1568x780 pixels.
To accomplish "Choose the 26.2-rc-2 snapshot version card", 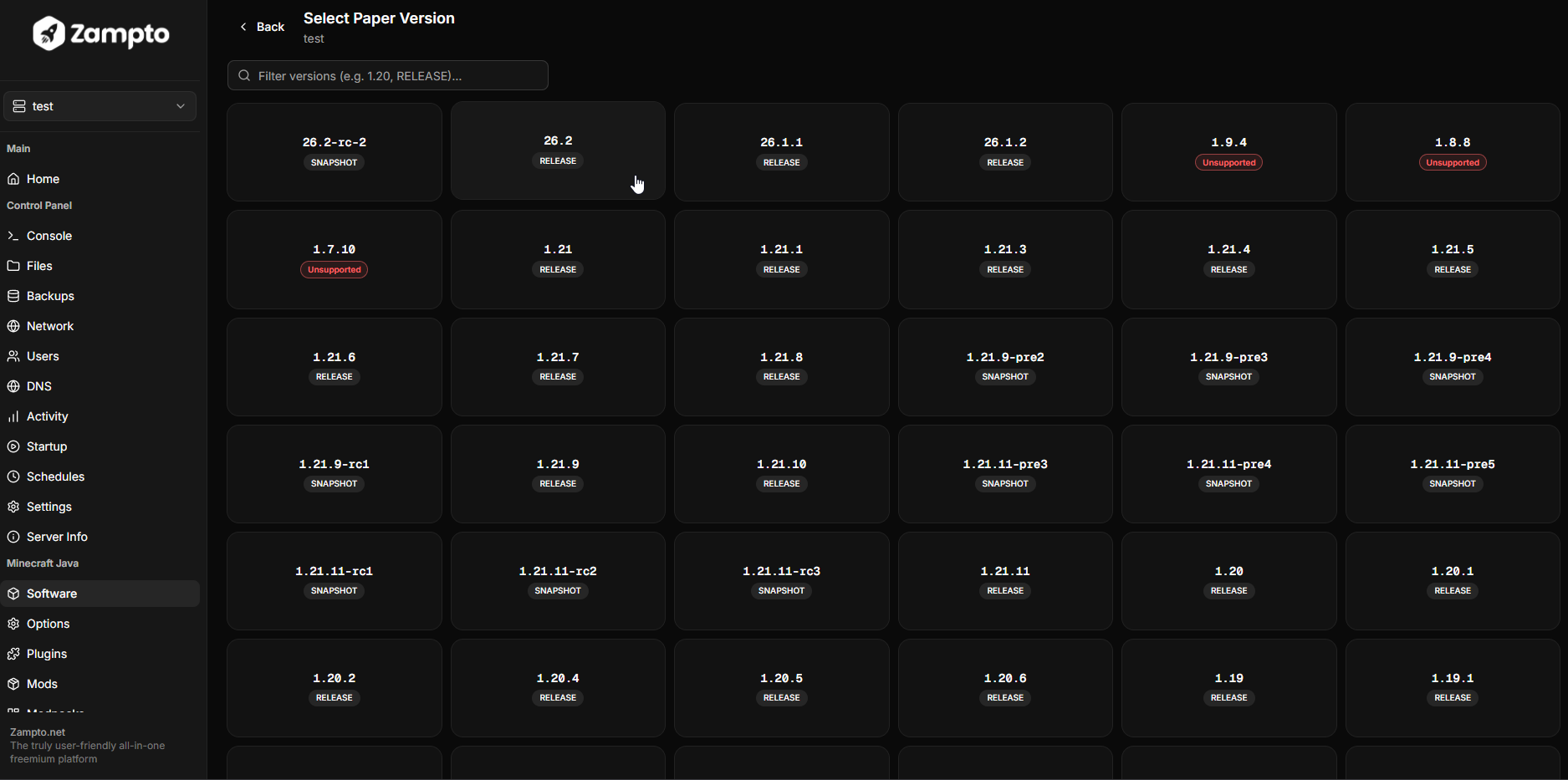I will click(x=335, y=151).
